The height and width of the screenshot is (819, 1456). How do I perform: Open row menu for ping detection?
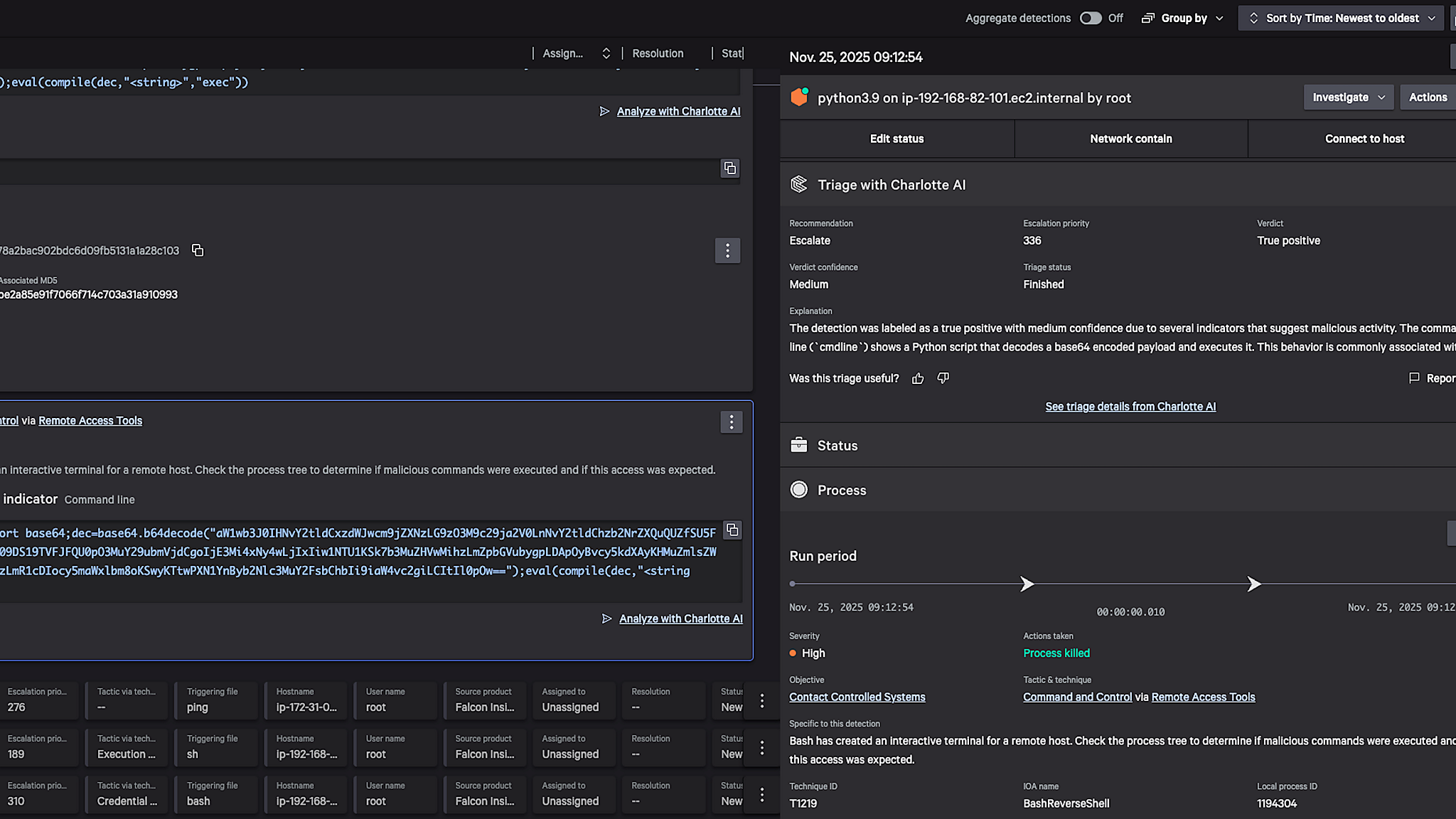(x=761, y=701)
